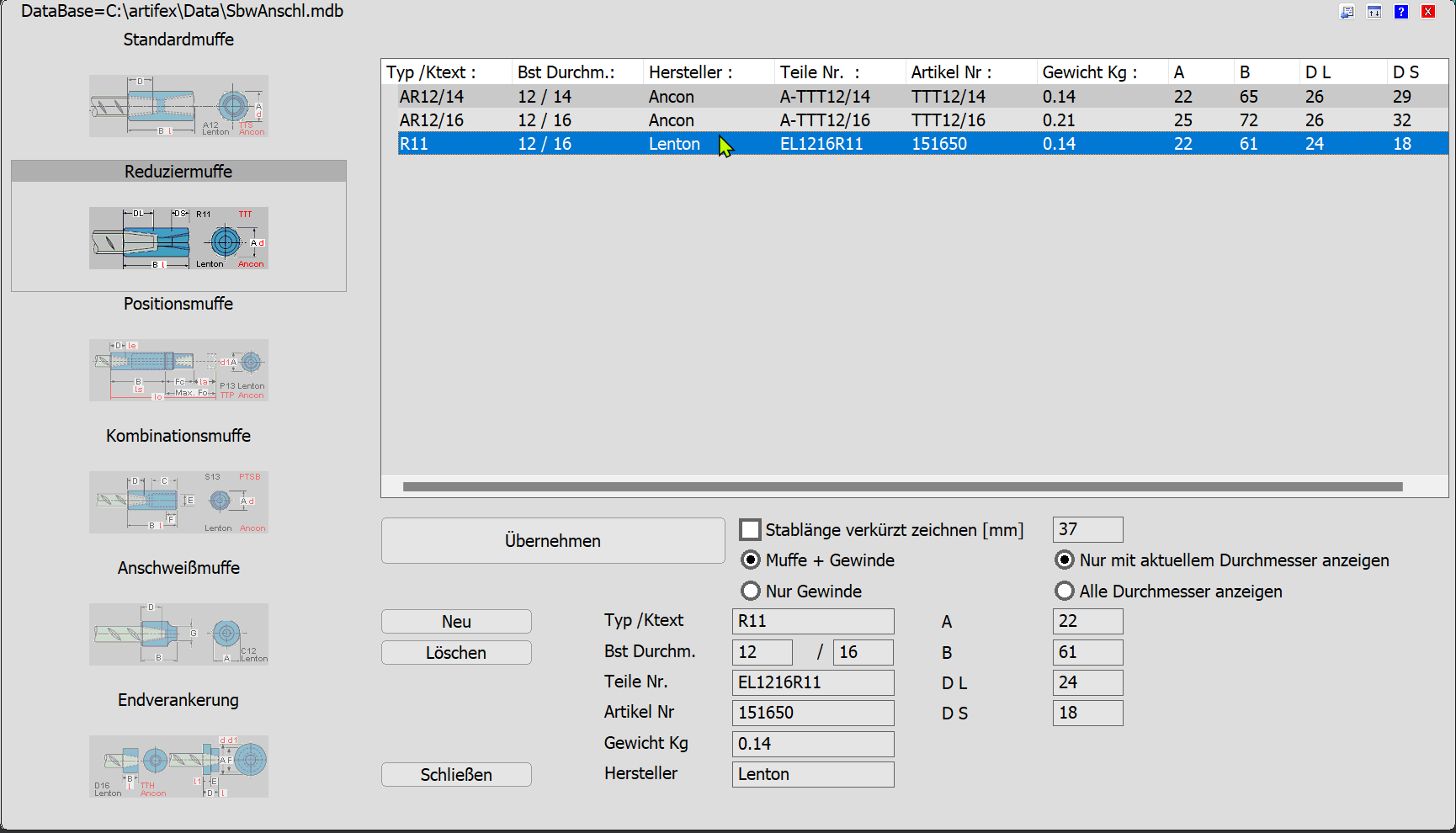Click the blue question mark help icon
The height and width of the screenshot is (833, 1456).
(1400, 12)
